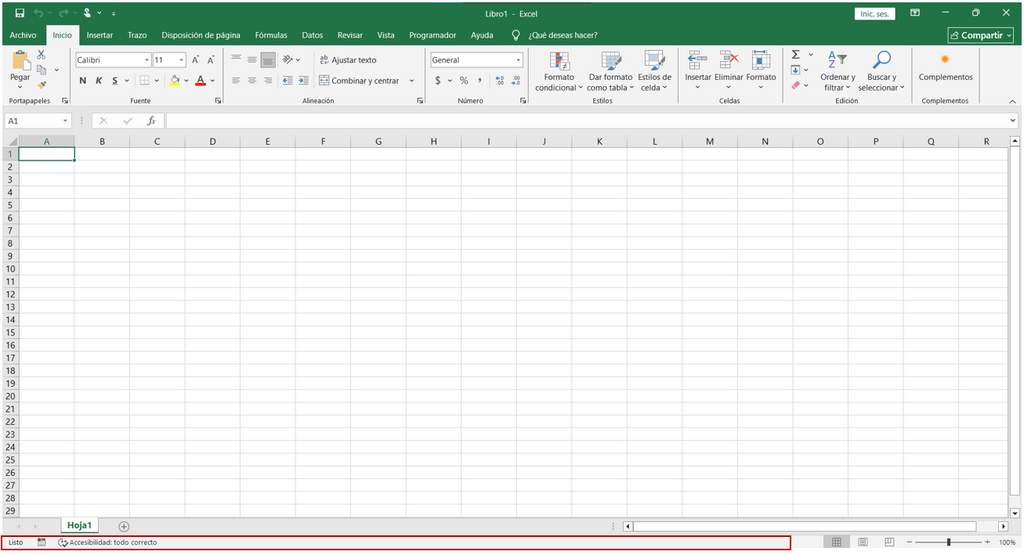Click the Eliminar celdas icon

[x=728, y=61]
